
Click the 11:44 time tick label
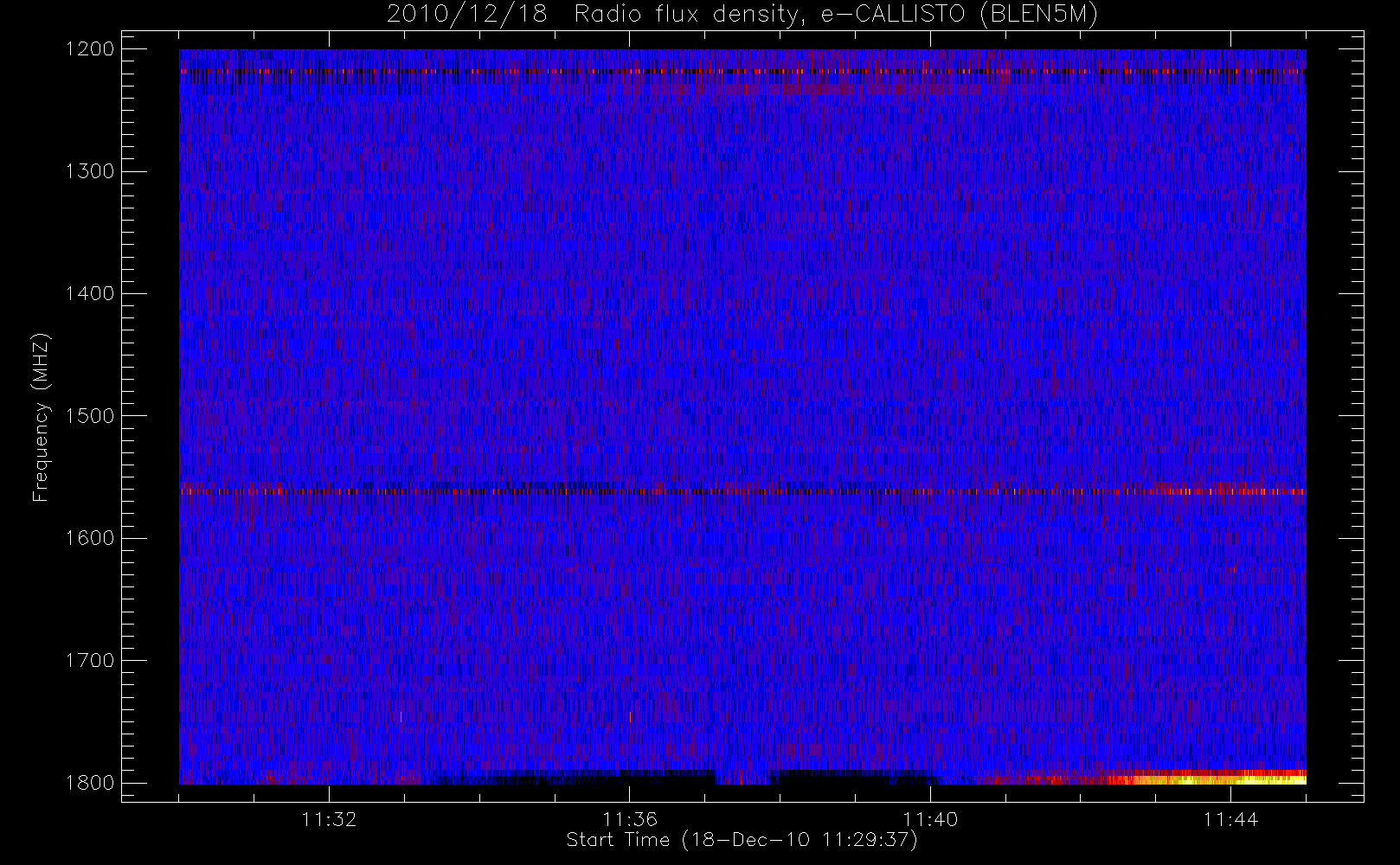pyautogui.click(x=1230, y=819)
